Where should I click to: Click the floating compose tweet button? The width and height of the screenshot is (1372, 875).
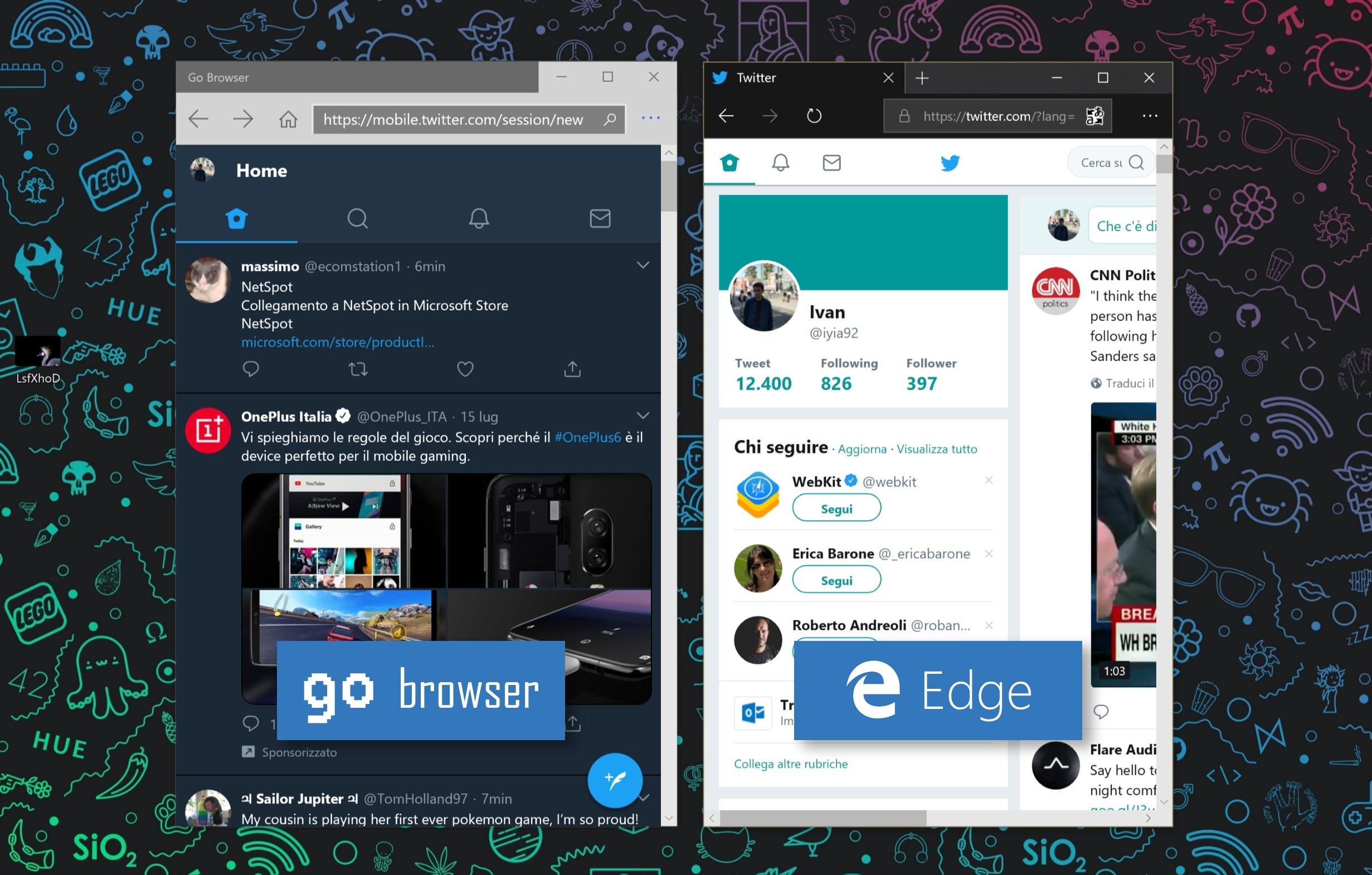(615, 780)
